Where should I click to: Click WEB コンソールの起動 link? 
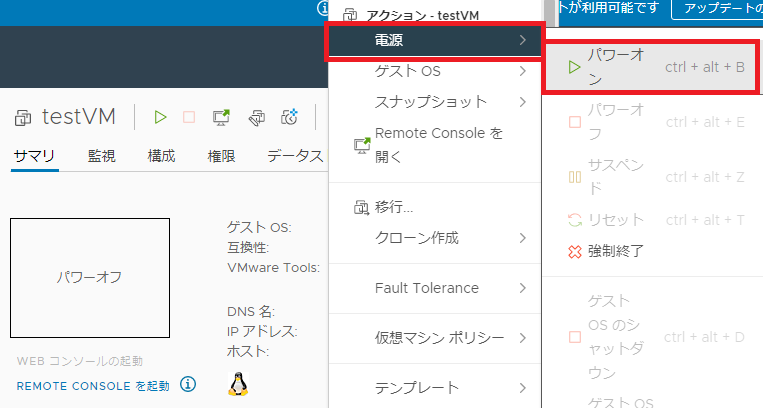[80, 361]
